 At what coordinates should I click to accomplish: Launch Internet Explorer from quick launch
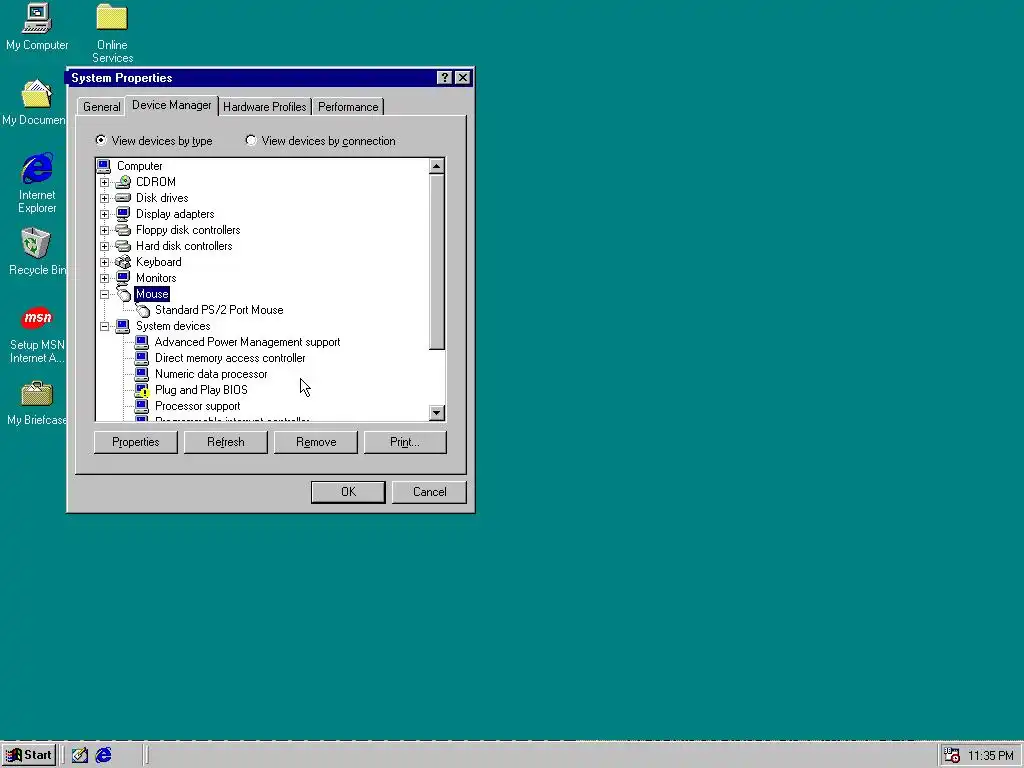point(103,755)
